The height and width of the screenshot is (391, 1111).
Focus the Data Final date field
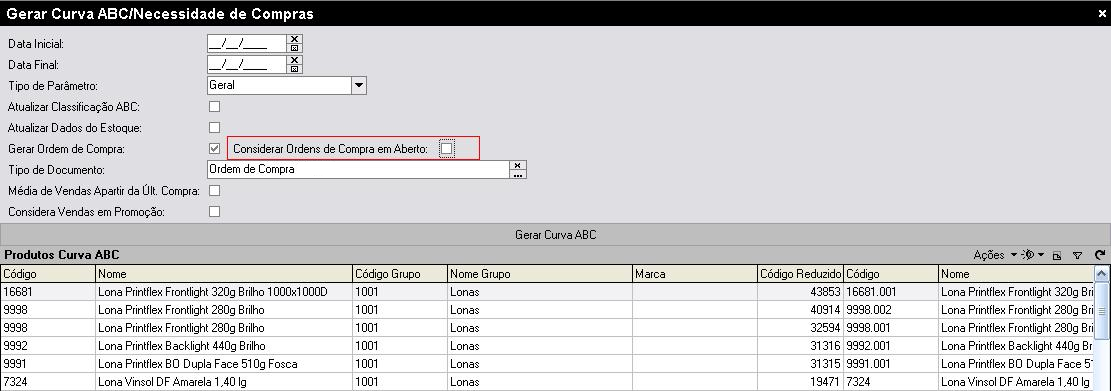247,65
